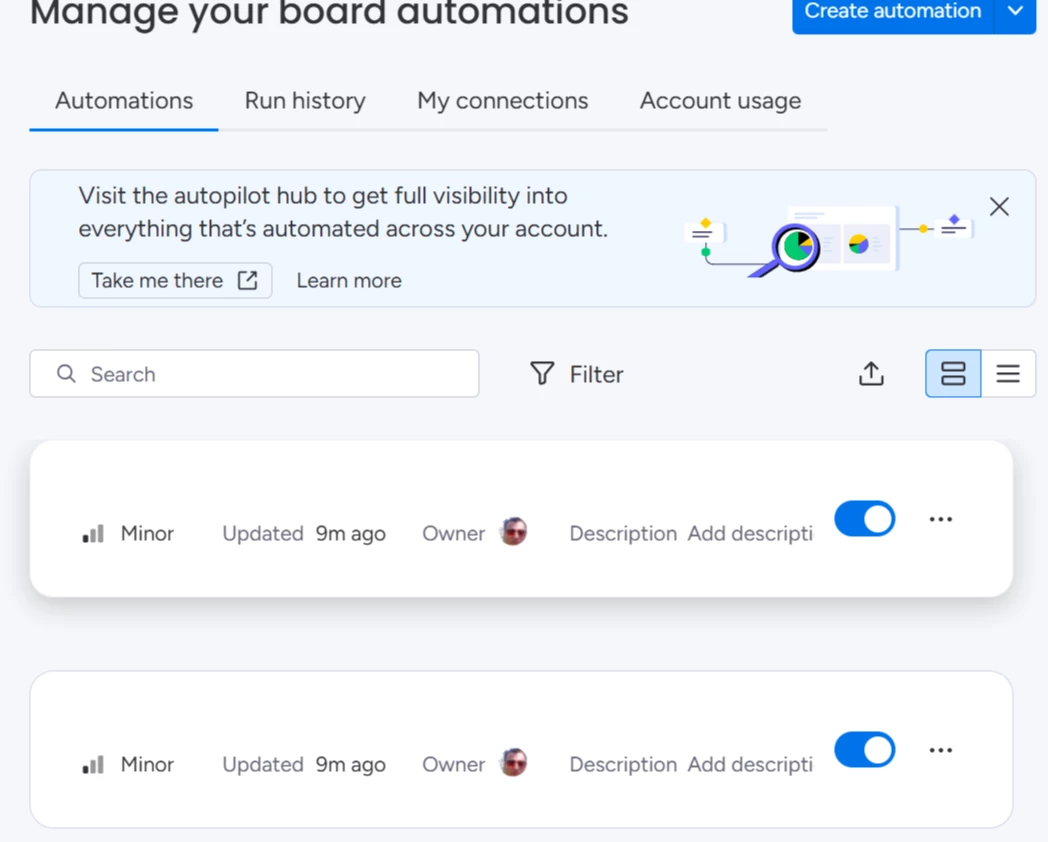
Task: Click the Minor severity icon in first card
Action: pyautogui.click(x=93, y=533)
